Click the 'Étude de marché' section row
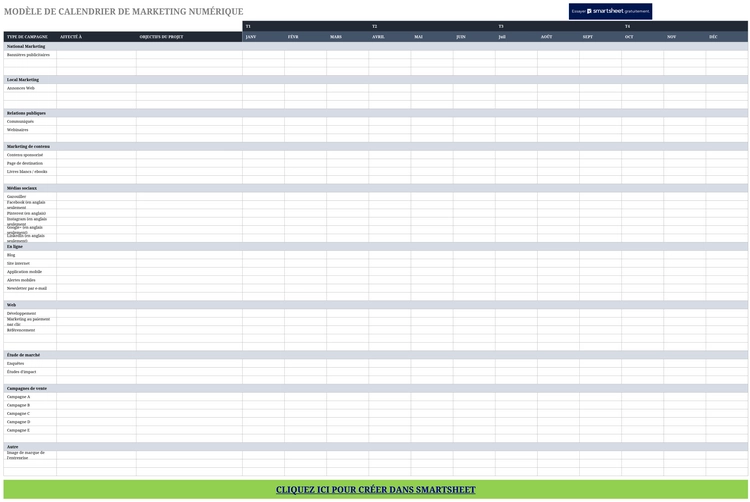 [376, 355]
